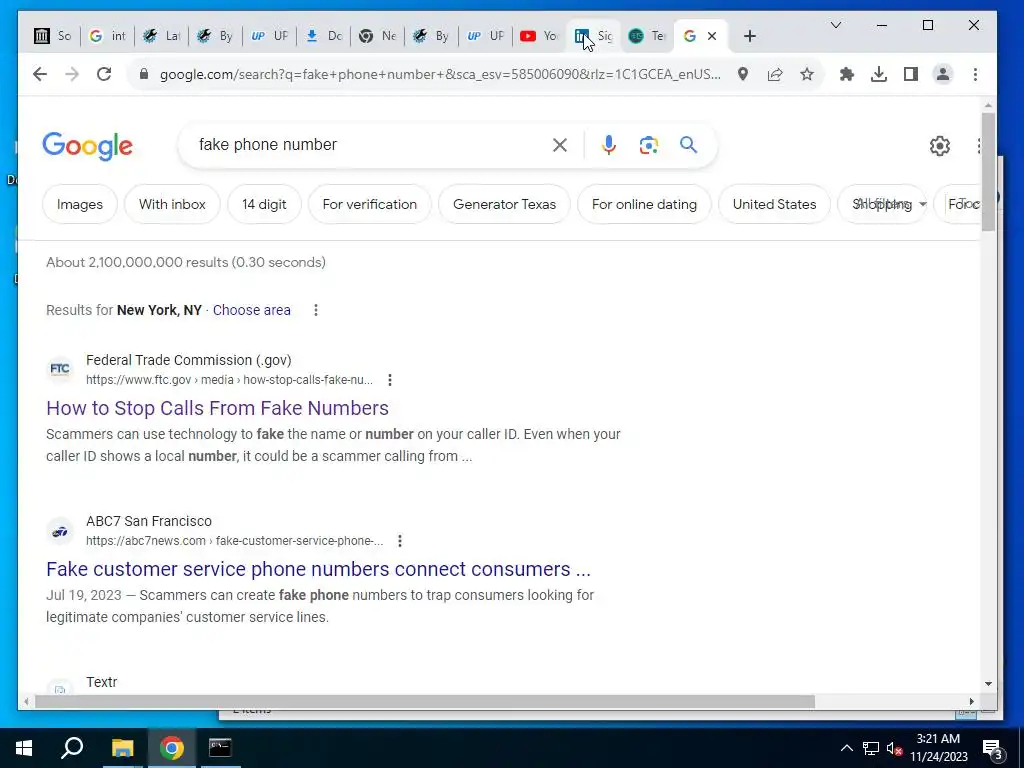The width and height of the screenshot is (1024, 768).
Task: Start voice search with the microphone icon
Action: [x=609, y=145]
